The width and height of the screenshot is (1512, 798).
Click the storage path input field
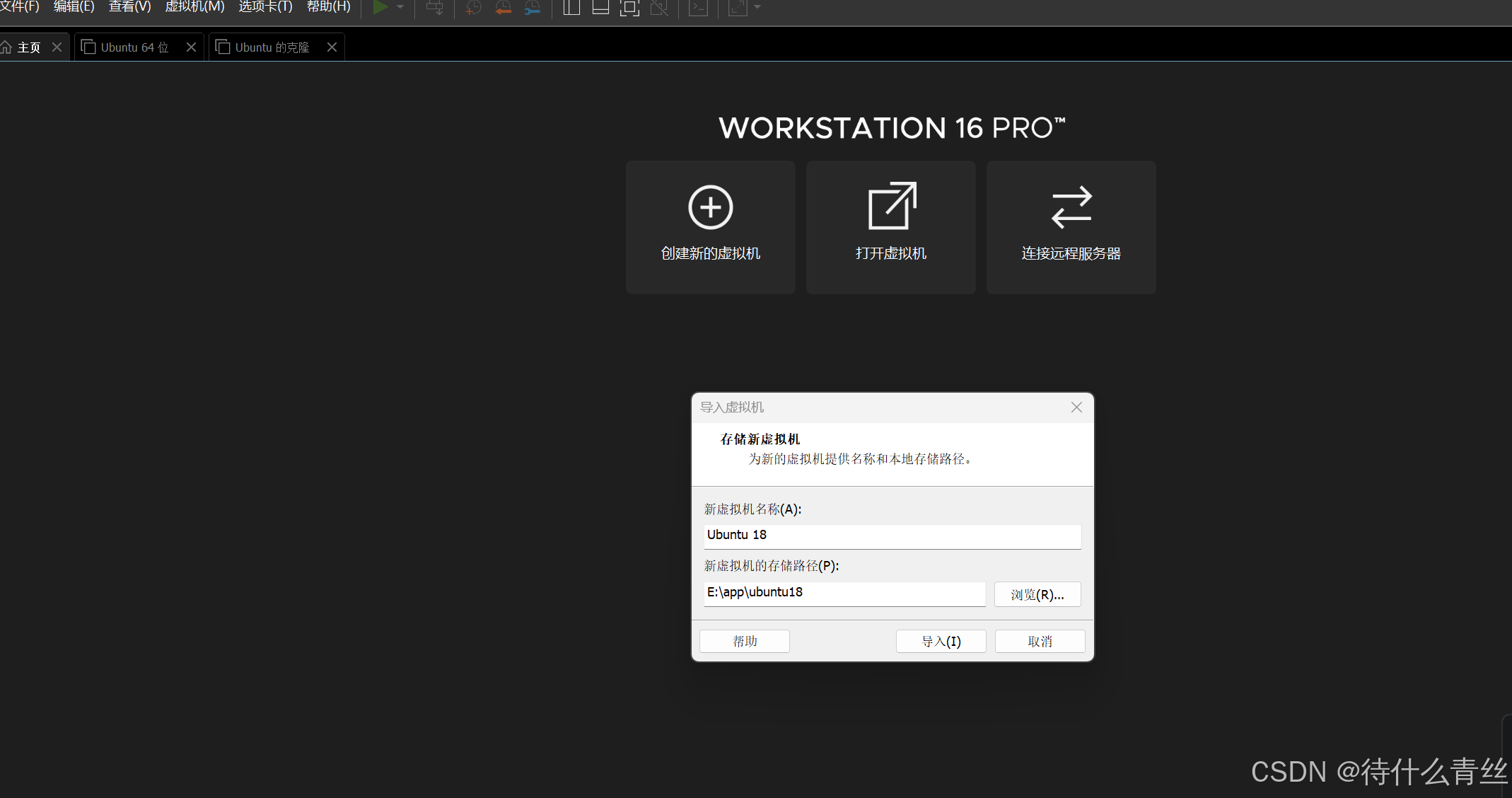click(844, 593)
